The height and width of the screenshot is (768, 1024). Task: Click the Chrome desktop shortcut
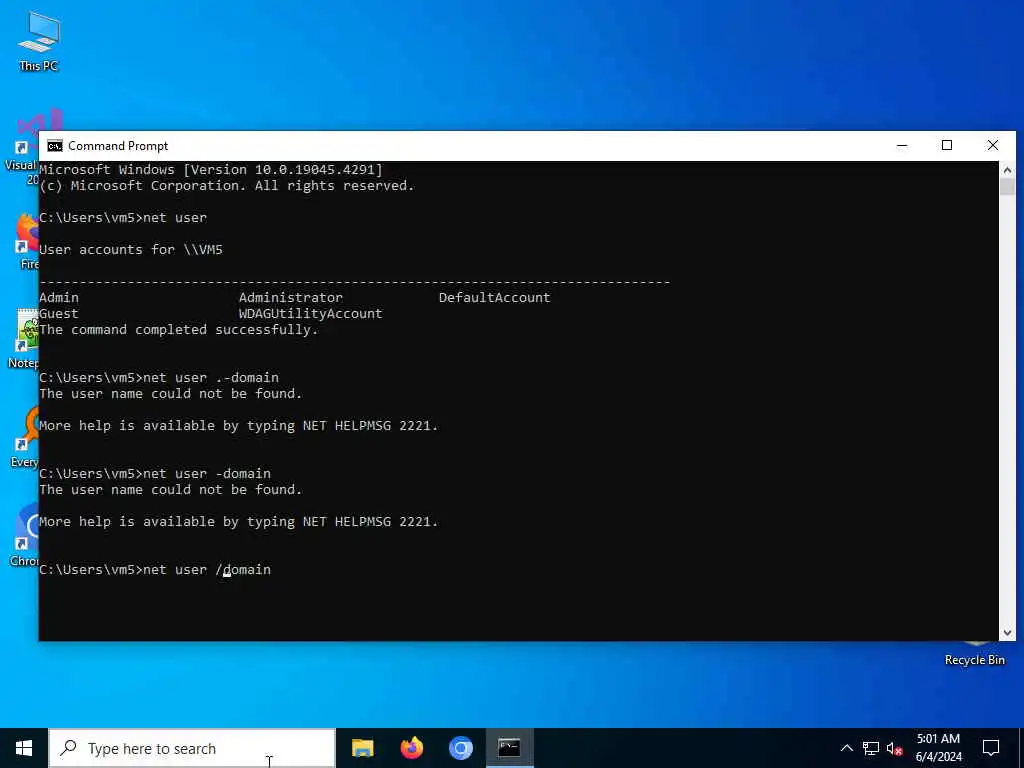[25, 537]
